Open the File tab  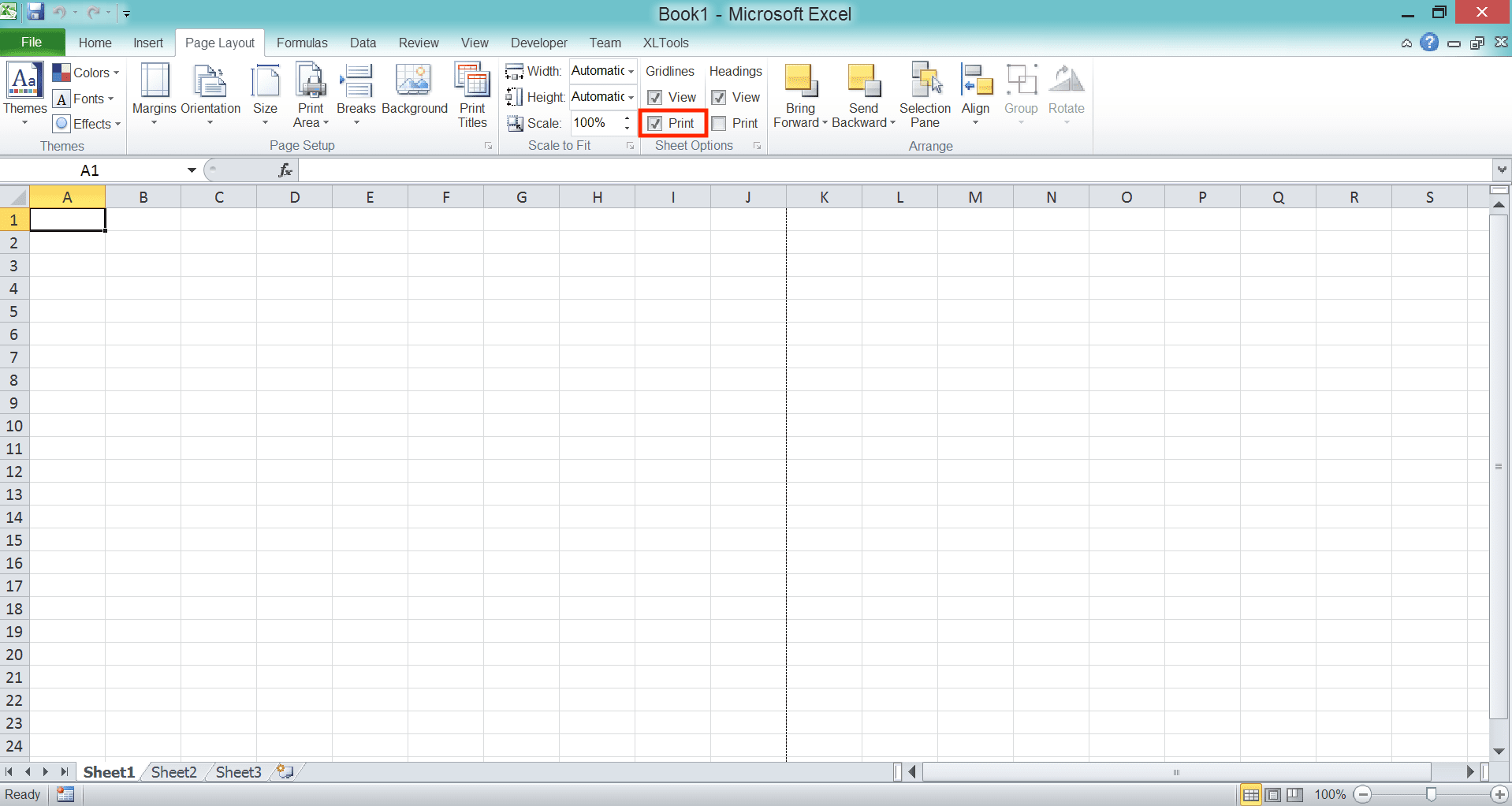point(32,43)
